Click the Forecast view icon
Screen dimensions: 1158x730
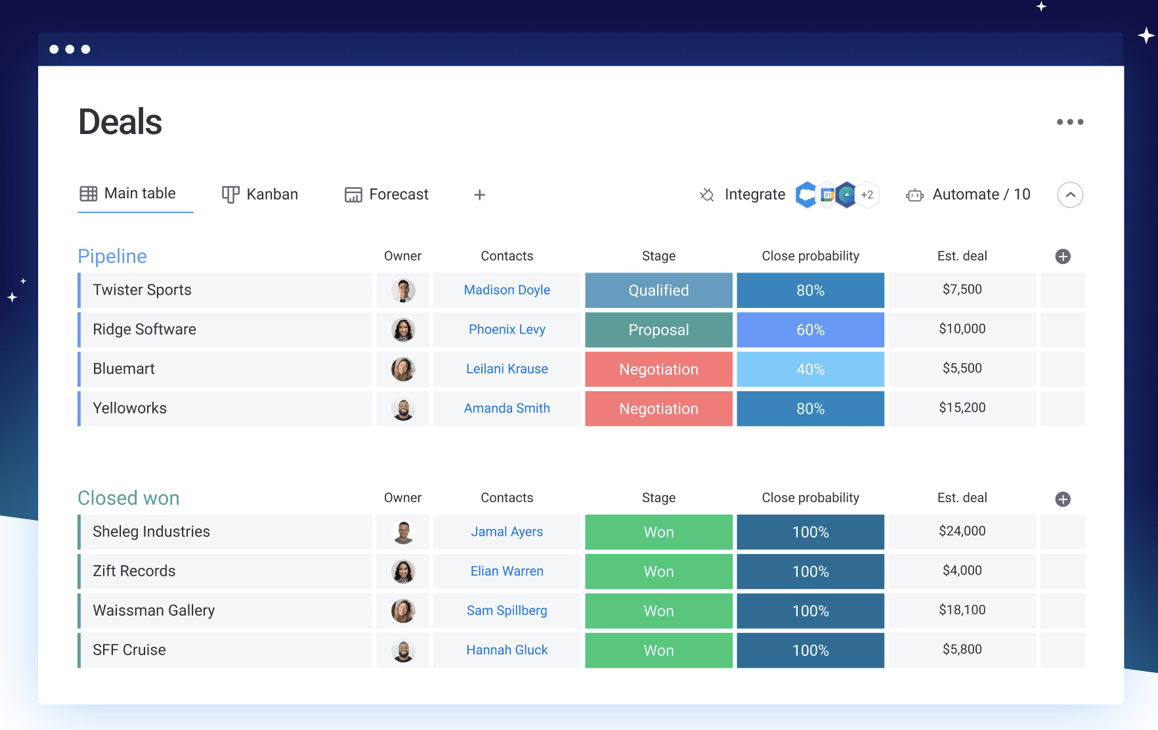353,194
